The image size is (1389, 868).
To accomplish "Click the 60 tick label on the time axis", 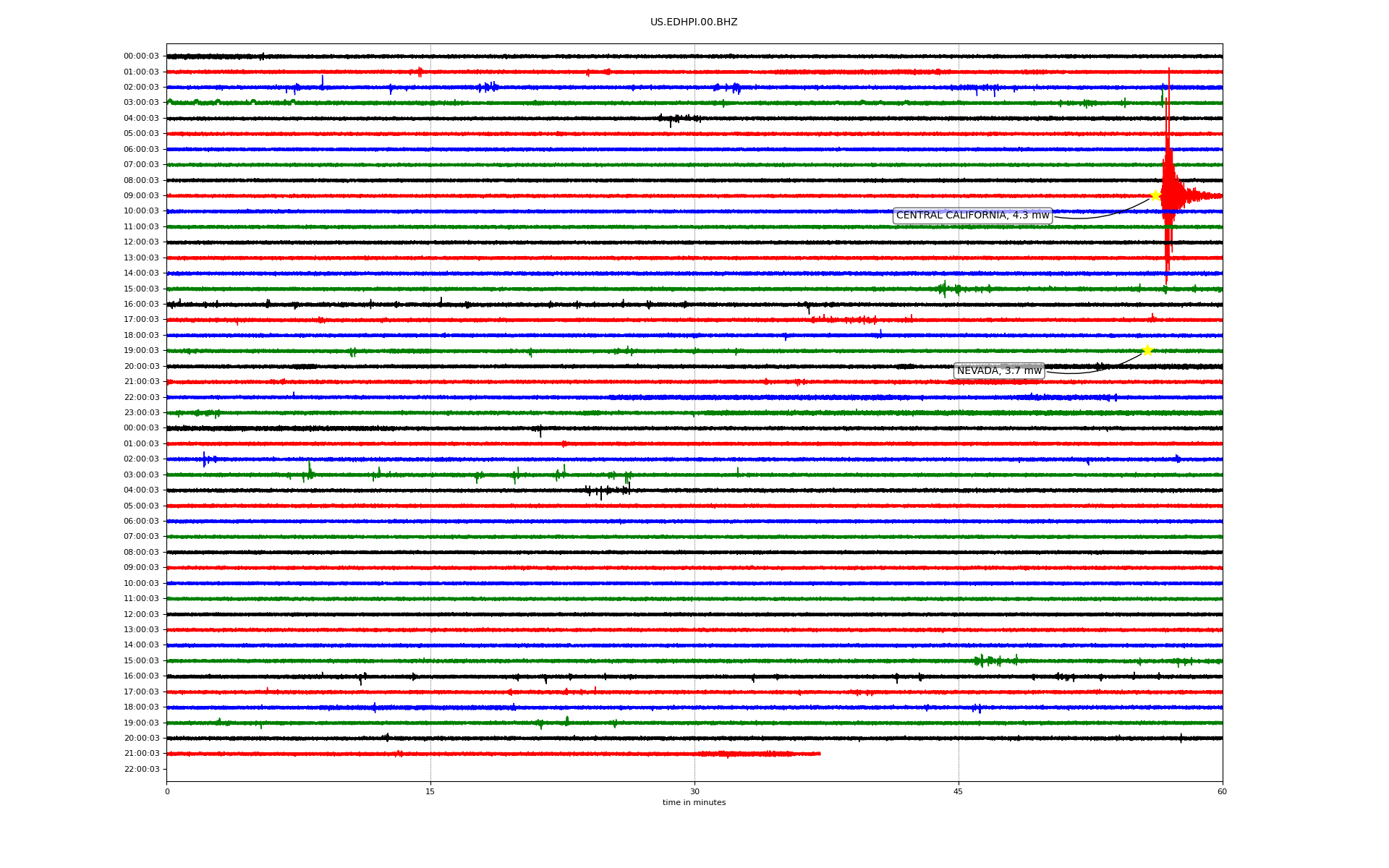I will pos(1222,791).
